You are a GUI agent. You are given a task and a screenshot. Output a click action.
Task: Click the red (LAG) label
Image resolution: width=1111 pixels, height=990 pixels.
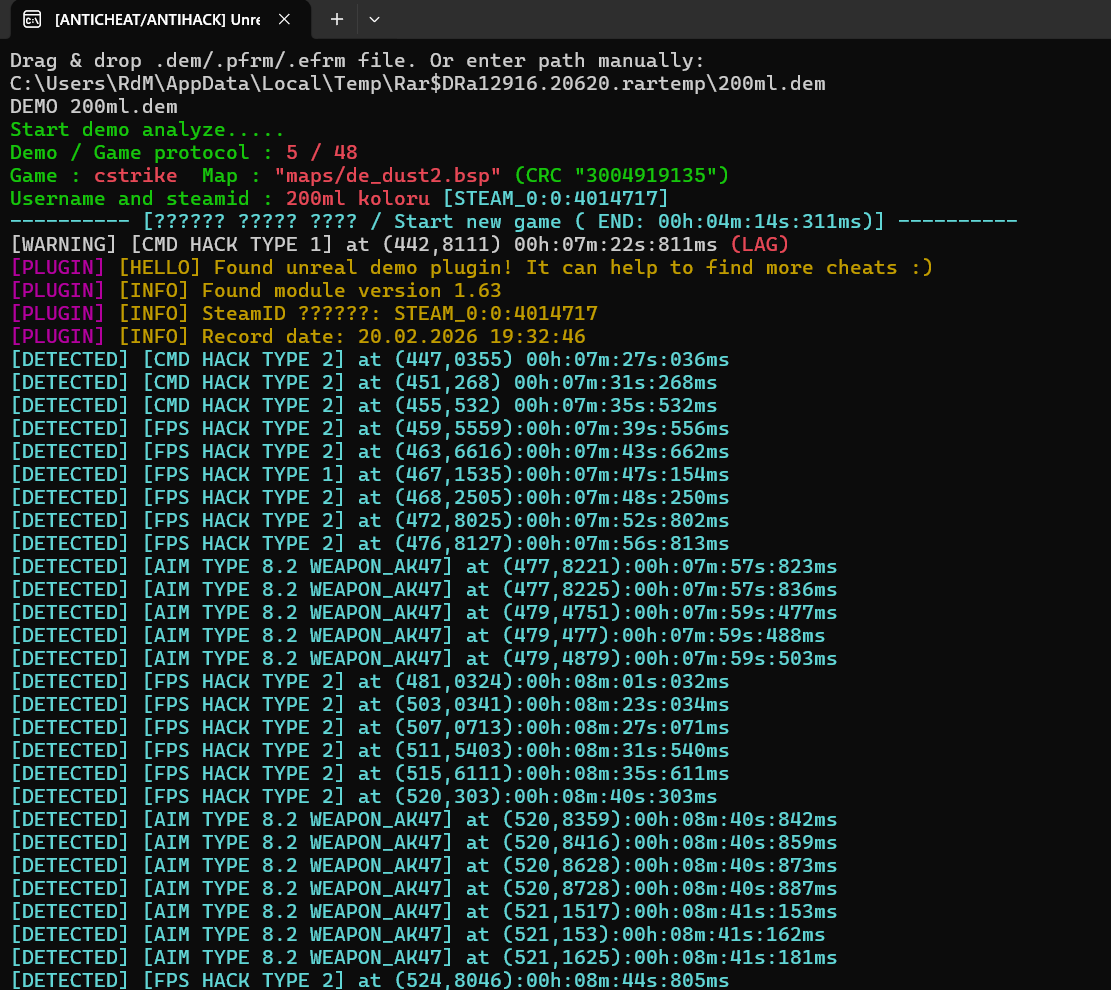pyautogui.click(x=759, y=244)
